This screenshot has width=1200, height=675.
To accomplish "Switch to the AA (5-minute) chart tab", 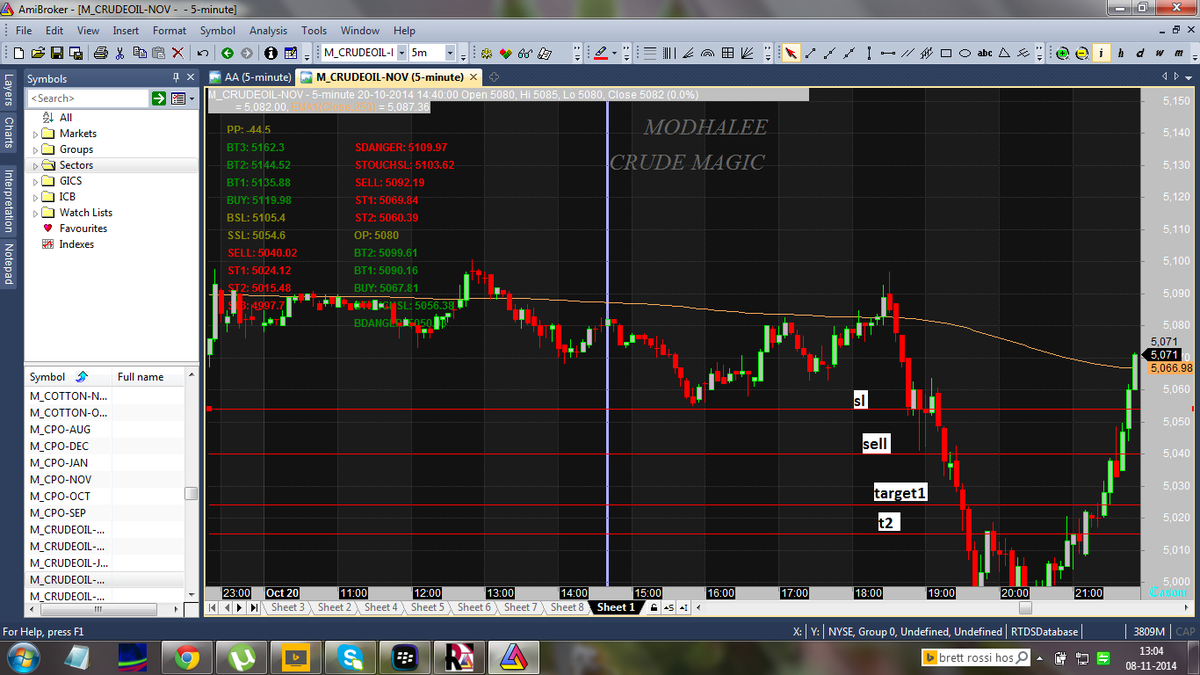I will [x=250, y=77].
